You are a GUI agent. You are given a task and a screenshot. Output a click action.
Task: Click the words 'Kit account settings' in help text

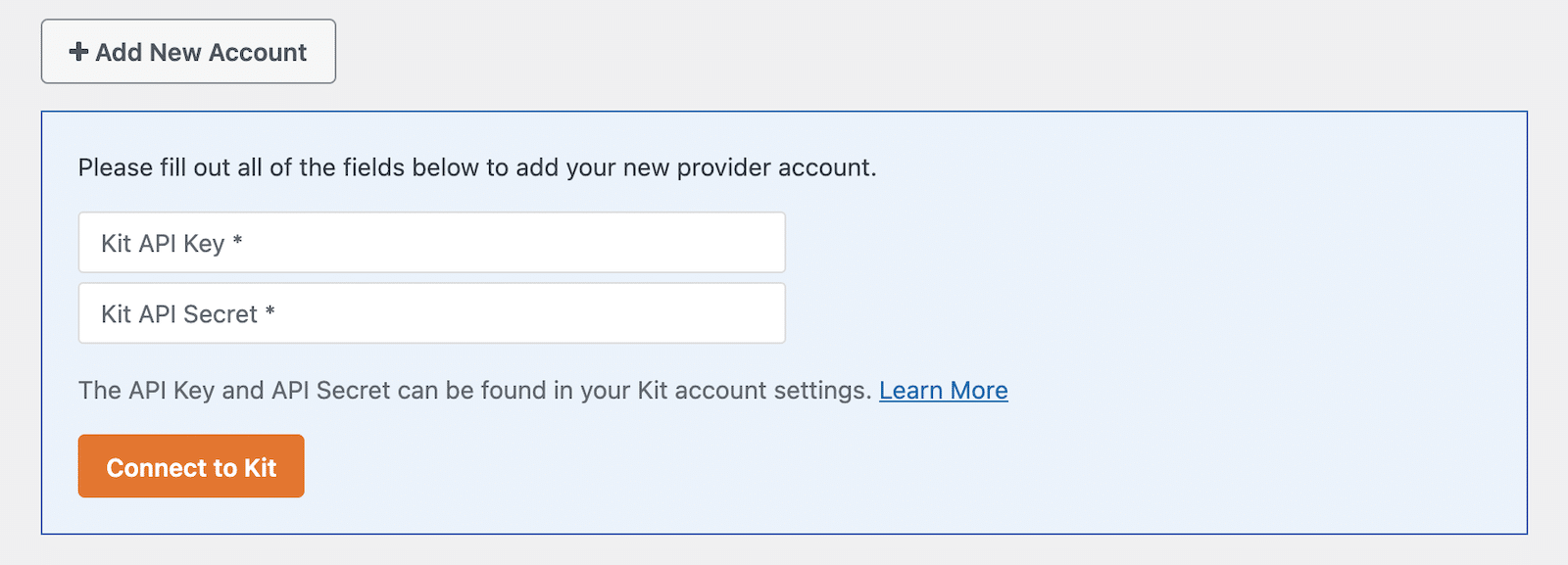point(753,391)
